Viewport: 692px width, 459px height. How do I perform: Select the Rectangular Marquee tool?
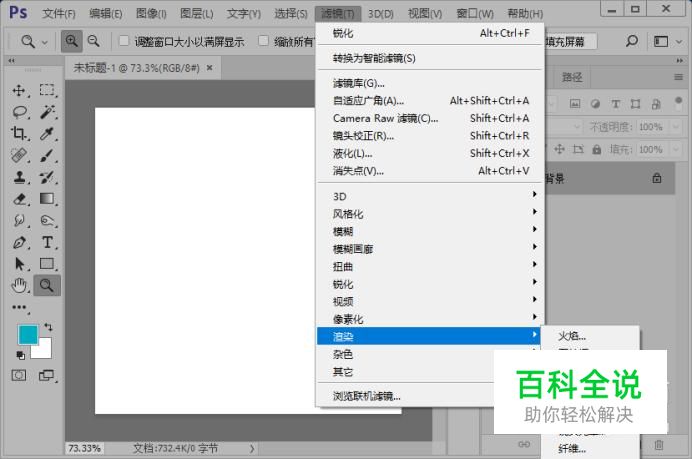coord(47,90)
